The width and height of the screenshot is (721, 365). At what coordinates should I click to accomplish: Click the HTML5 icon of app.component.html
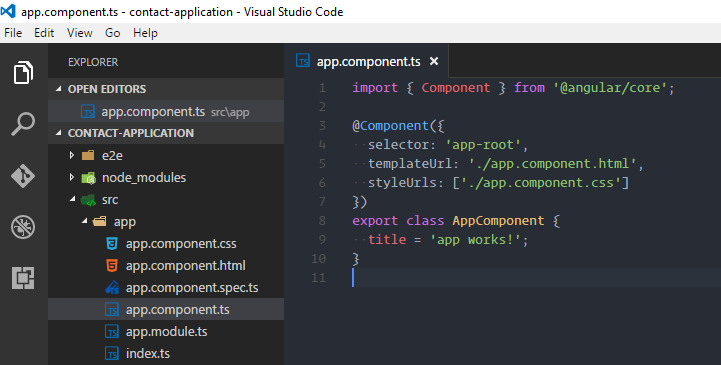click(112, 265)
